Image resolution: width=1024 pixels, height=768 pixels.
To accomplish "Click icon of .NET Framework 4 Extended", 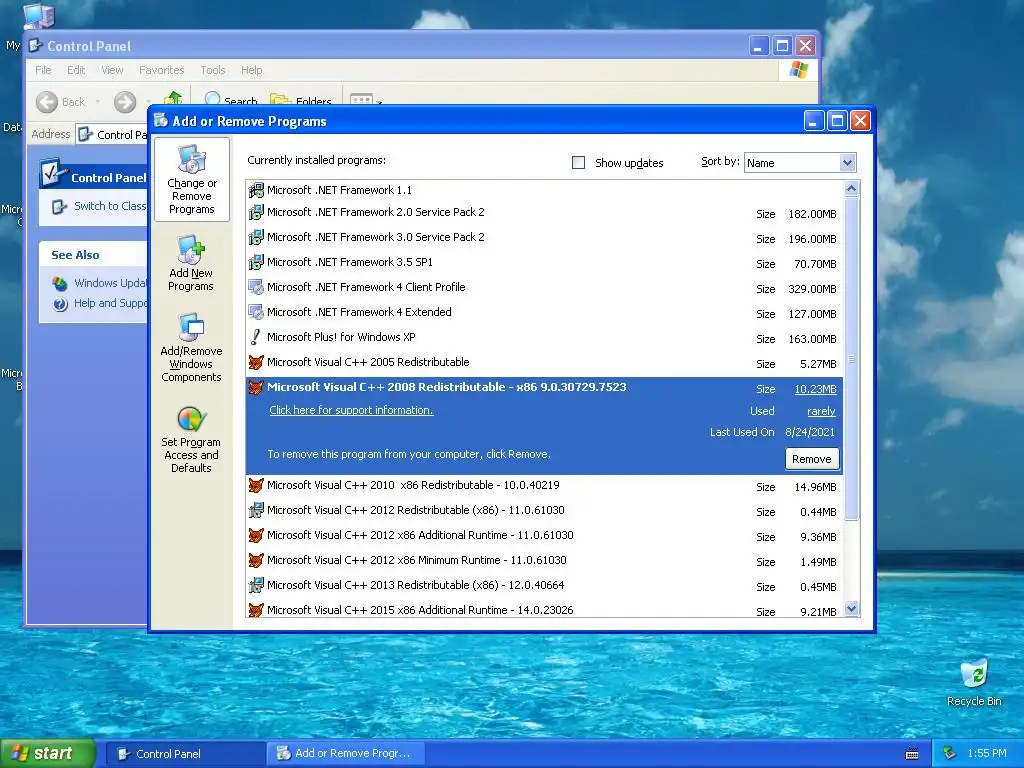I will [256, 312].
